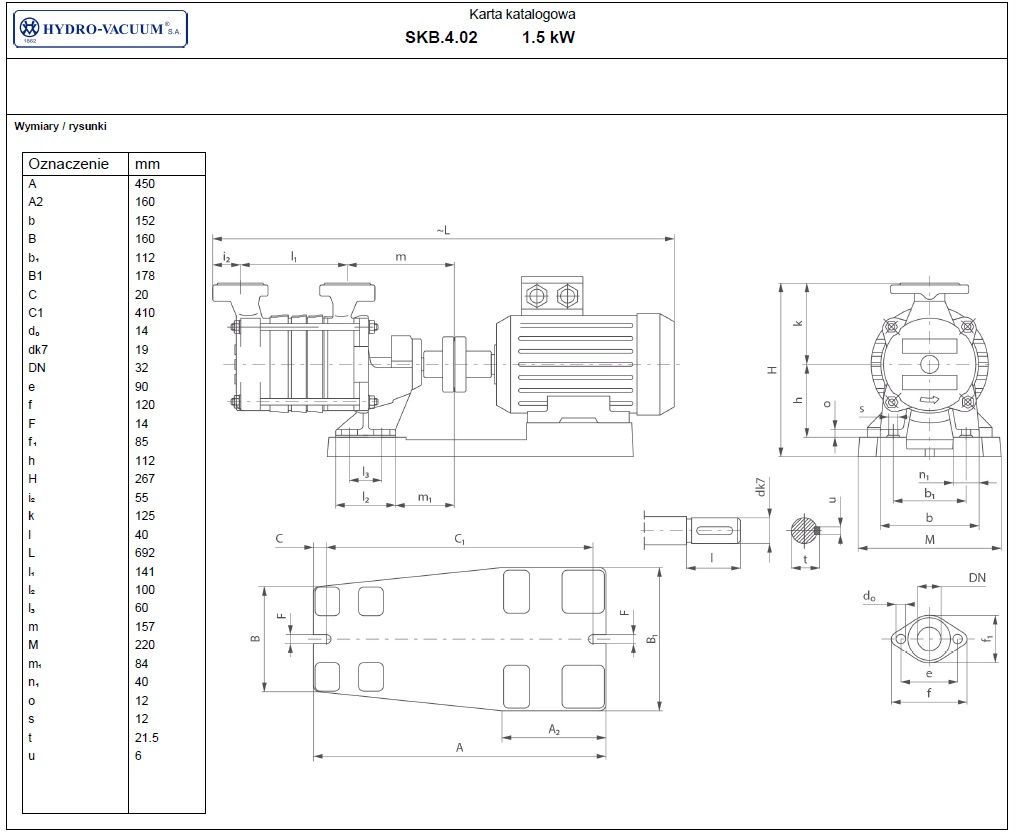Click the "Oznaczenie" column header
This screenshot has width=1016, height=832.
(68, 164)
